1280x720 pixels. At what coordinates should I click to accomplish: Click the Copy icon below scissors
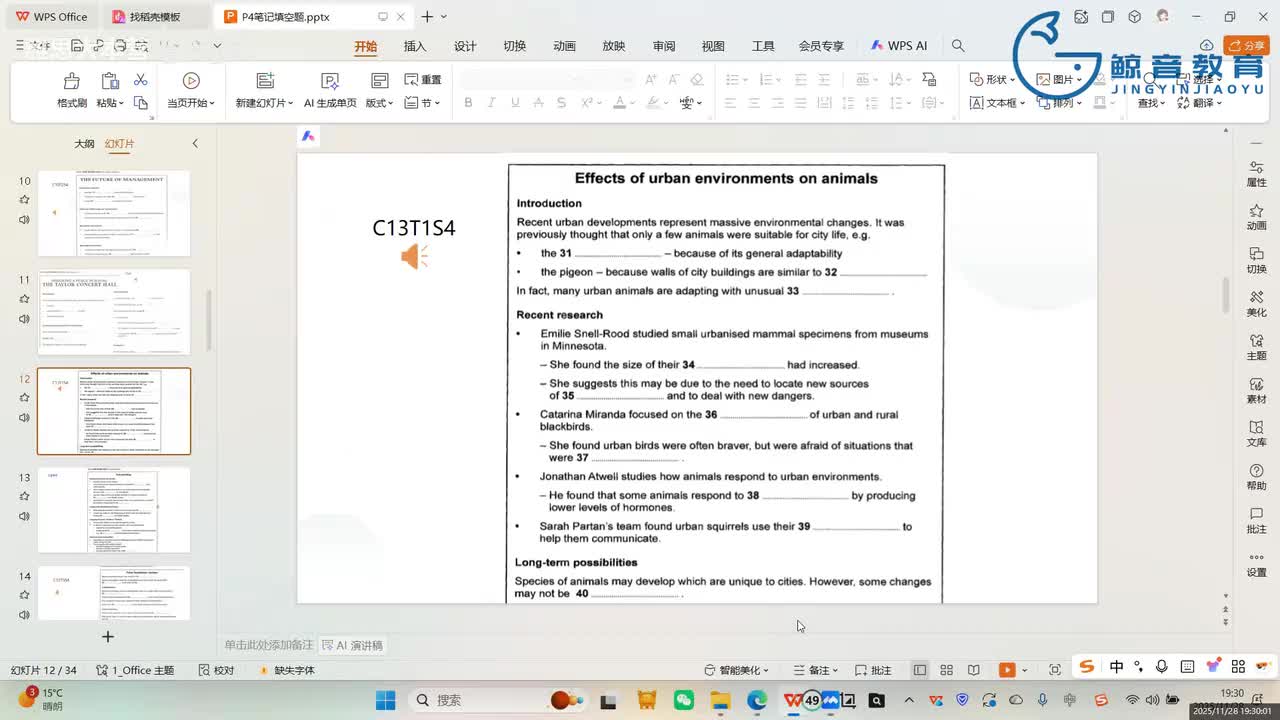140,103
